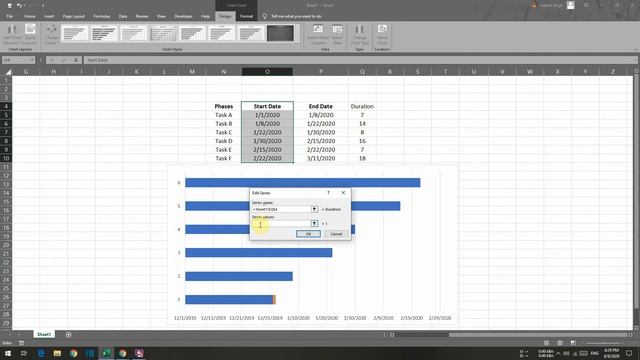This screenshot has width=640, height=360.
Task: Click the formula bar showing Start Date
Action: coord(359,60)
